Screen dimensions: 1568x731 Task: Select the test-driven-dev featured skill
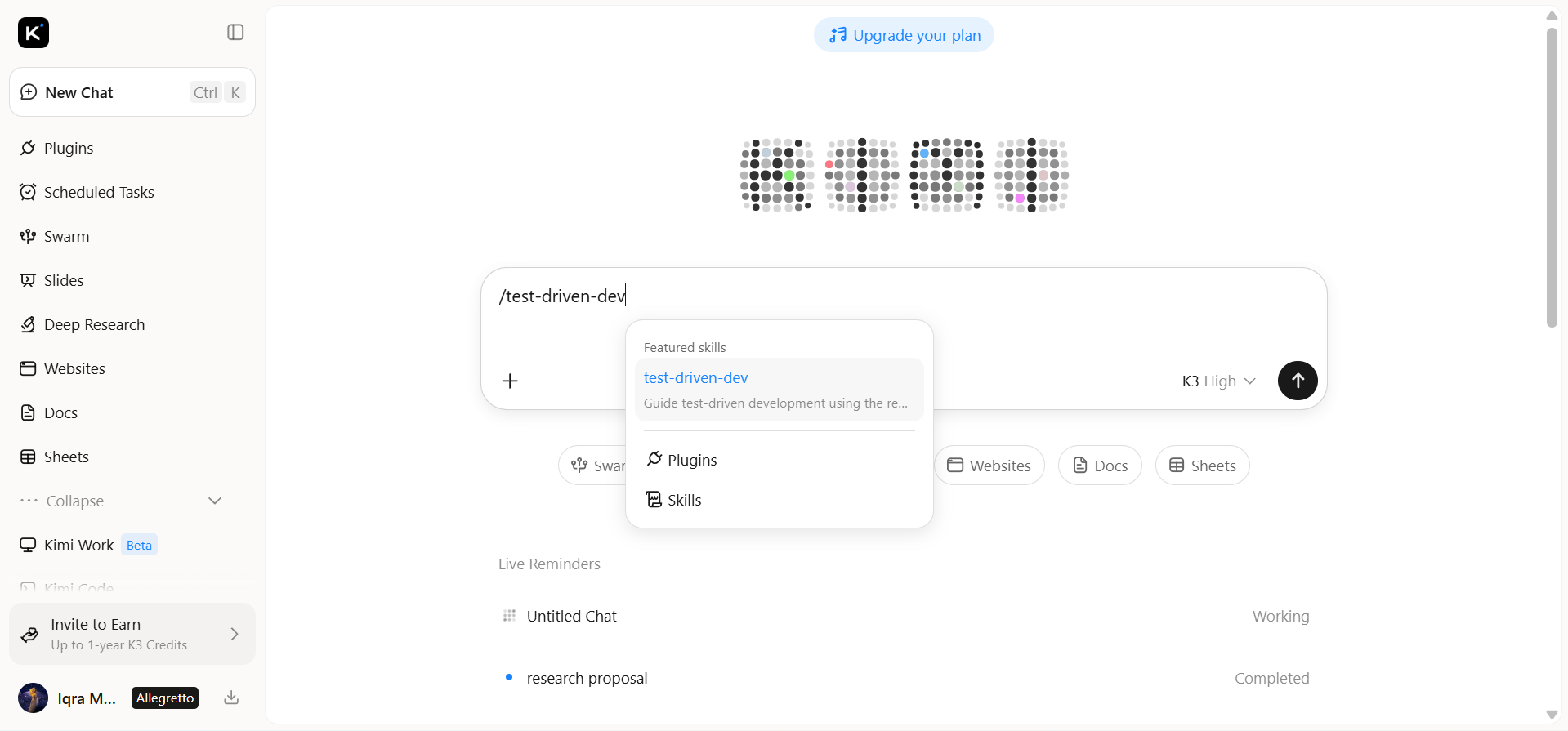[x=780, y=390]
